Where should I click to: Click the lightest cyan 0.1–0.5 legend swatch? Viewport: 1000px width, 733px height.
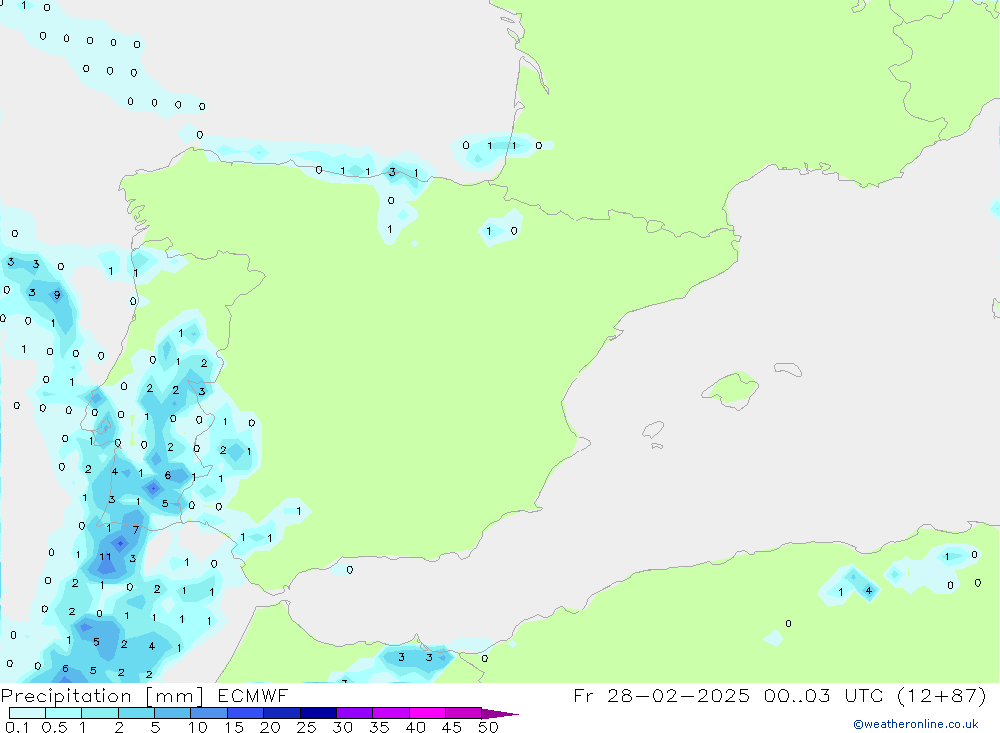27,713
